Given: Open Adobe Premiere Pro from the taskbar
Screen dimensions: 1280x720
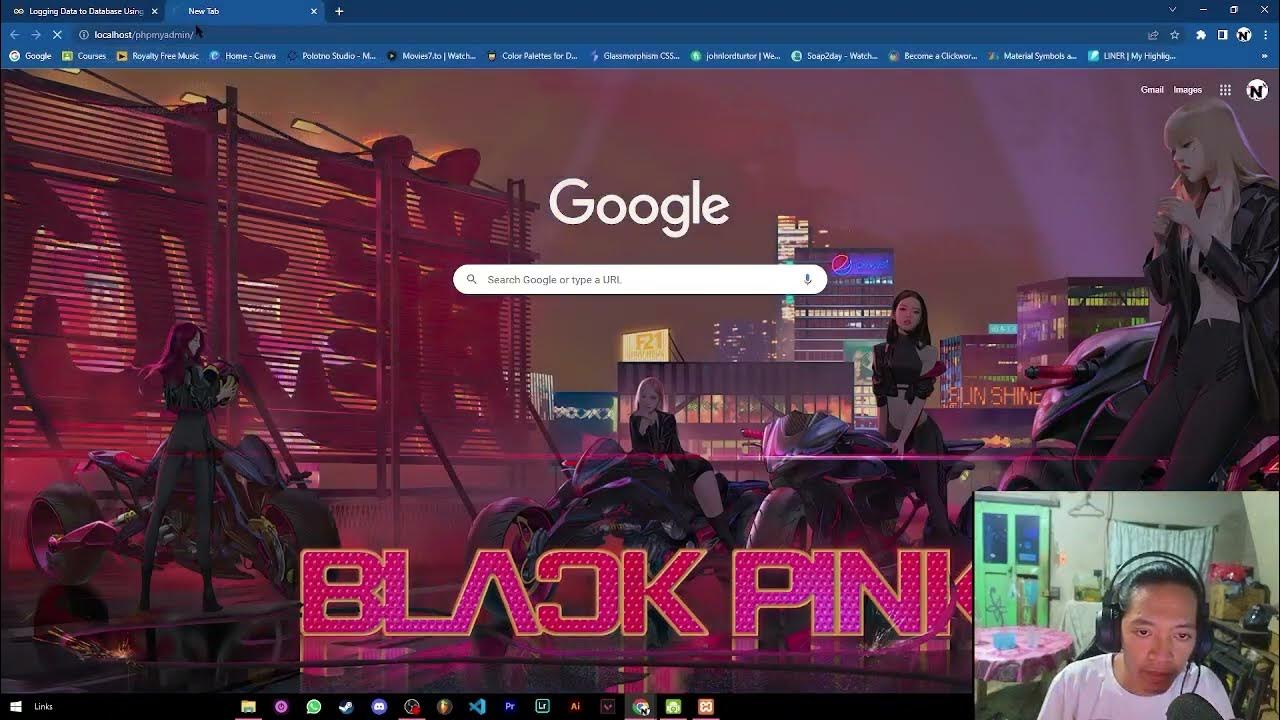Looking at the screenshot, I should pos(510,706).
